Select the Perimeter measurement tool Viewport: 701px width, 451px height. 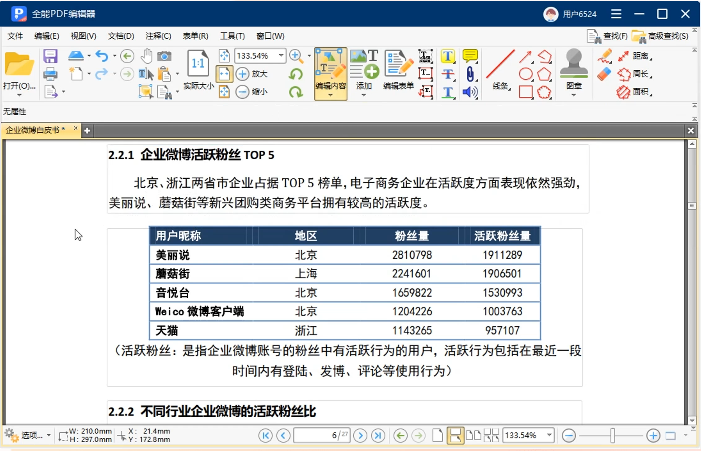point(633,74)
